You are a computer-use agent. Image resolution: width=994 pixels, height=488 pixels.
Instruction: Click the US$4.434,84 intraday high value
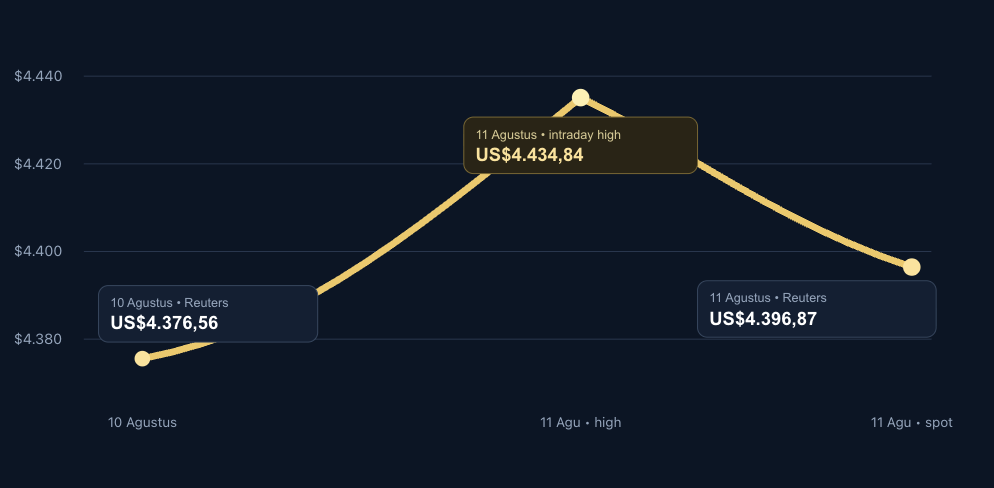(x=529, y=155)
